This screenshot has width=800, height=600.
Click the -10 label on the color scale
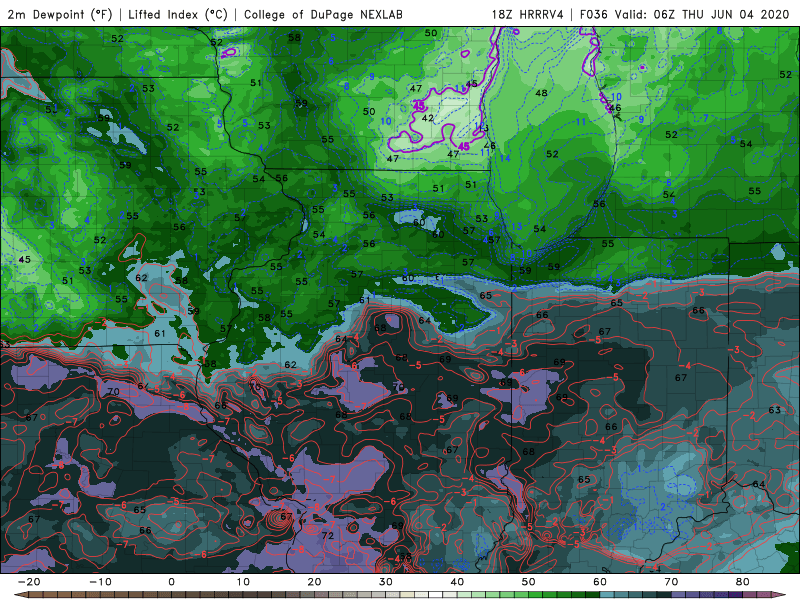pyautogui.click(x=100, y=582)
